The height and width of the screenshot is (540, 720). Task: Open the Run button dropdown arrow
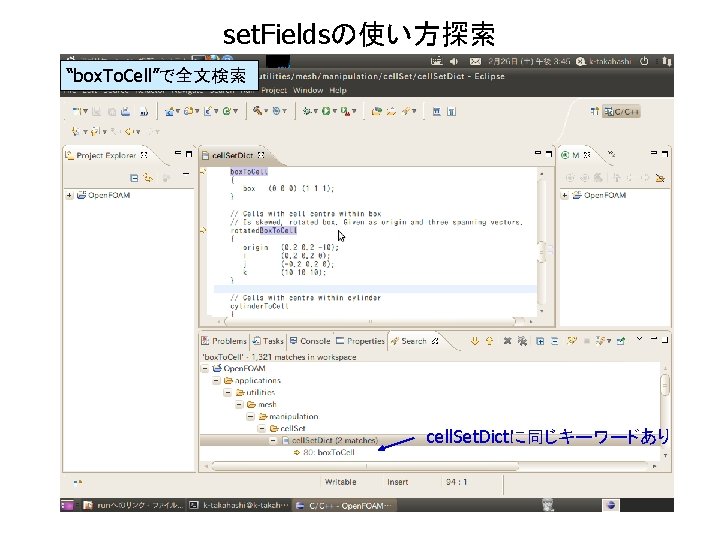coord(334,111)
